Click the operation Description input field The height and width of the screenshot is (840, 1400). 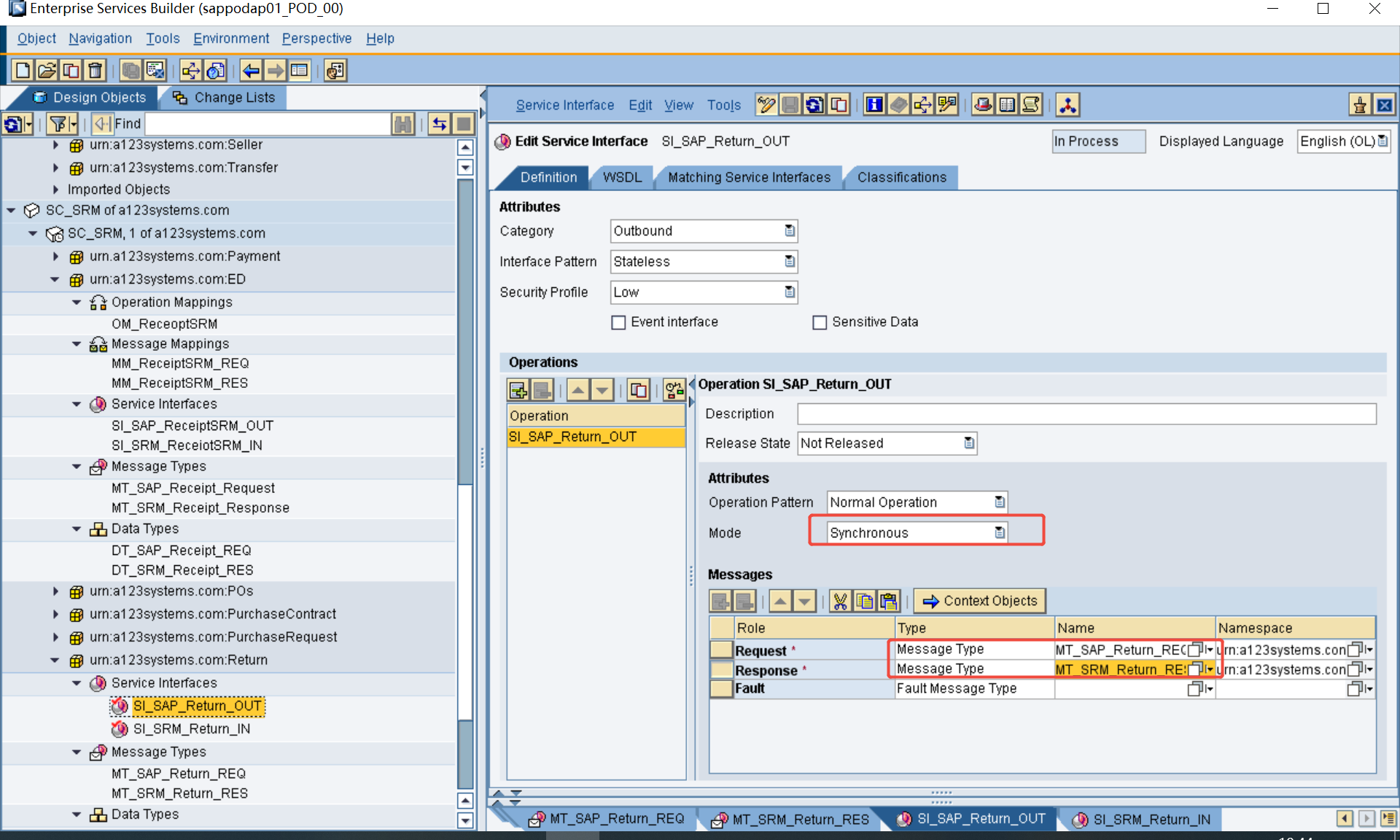point(1086,414)
